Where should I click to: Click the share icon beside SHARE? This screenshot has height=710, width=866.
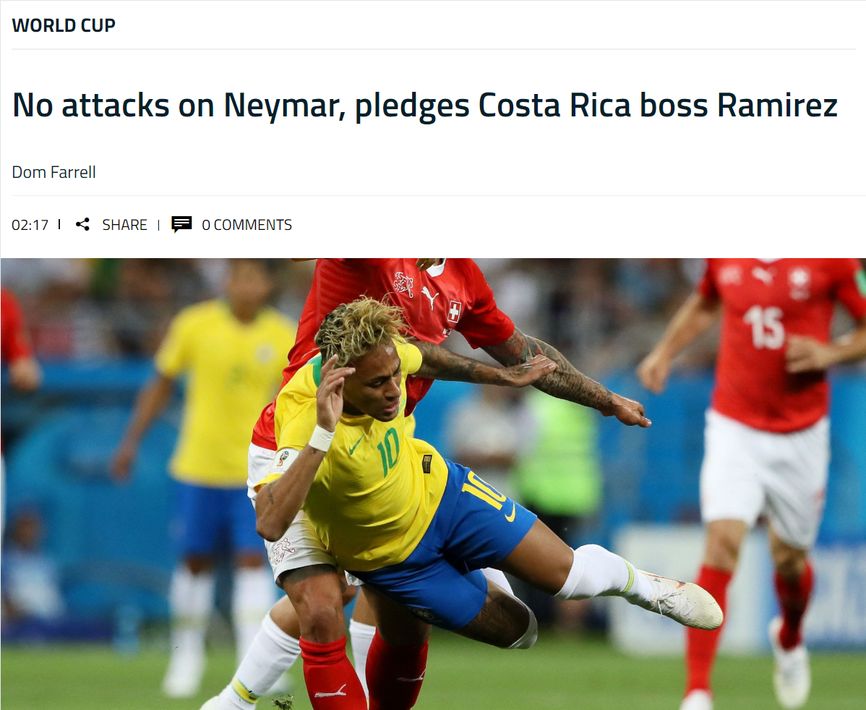click(x=82, y=224)
